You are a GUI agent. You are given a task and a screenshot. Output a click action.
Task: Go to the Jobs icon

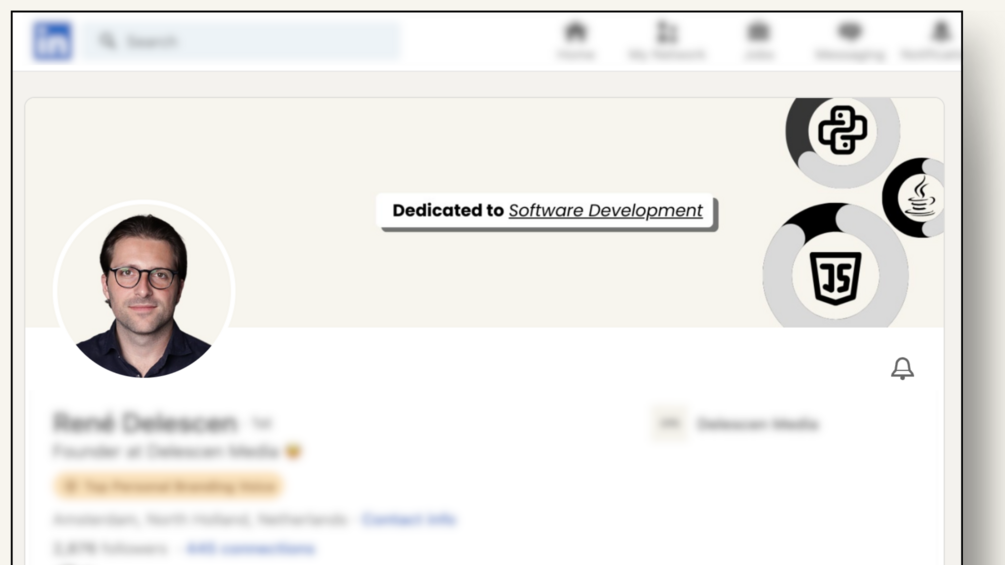(759, 32)
